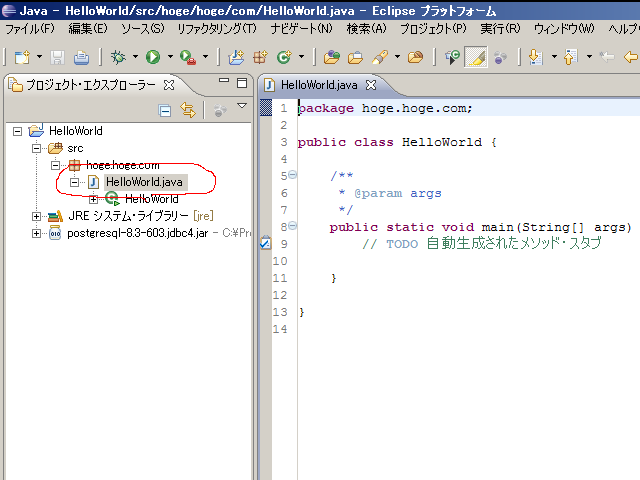Collapse the HelloWorld project node
Viewport: 640px width, 480px height.
(x=17, y=131)
